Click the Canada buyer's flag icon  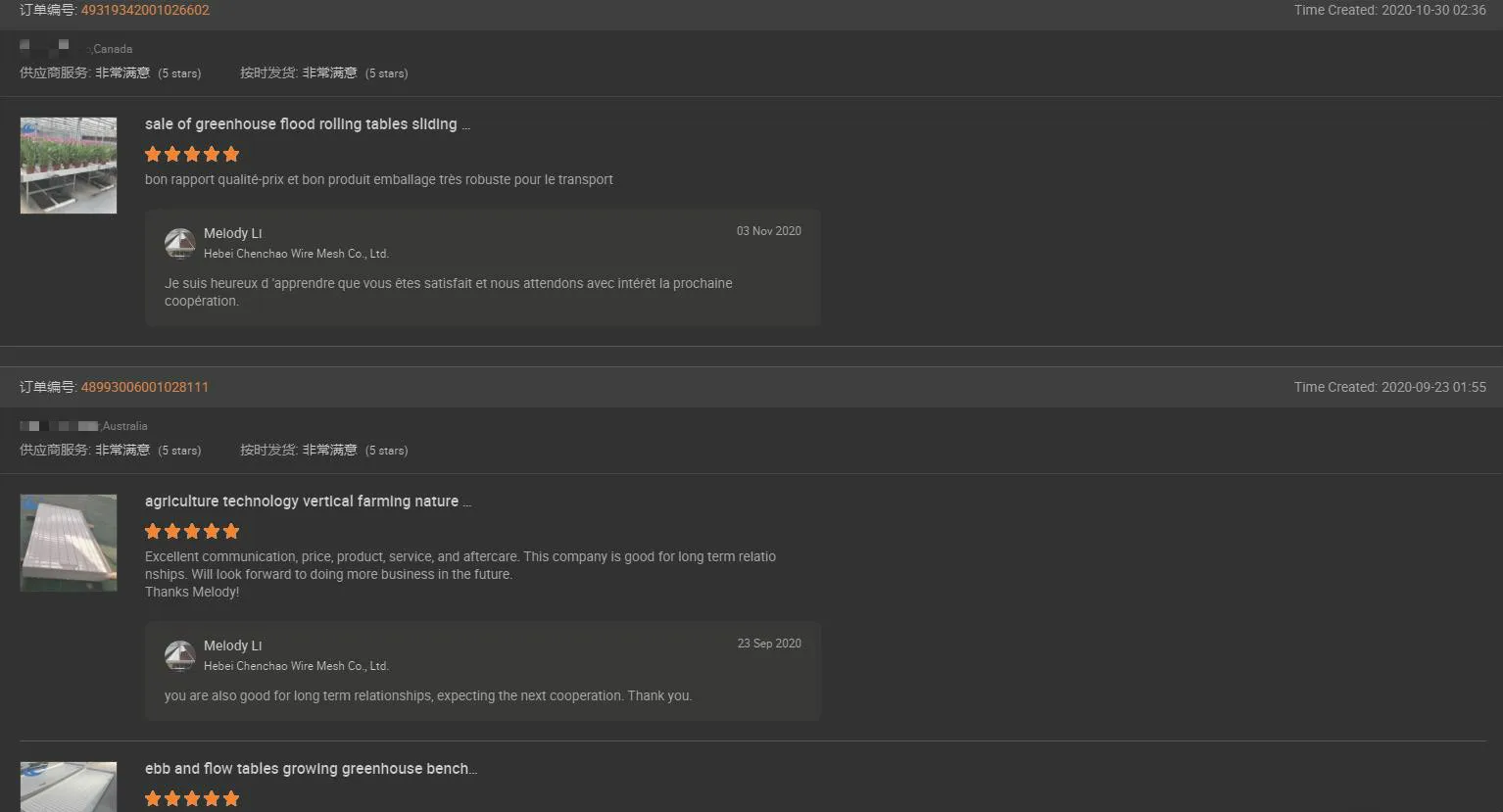click(x=26, y=43)
